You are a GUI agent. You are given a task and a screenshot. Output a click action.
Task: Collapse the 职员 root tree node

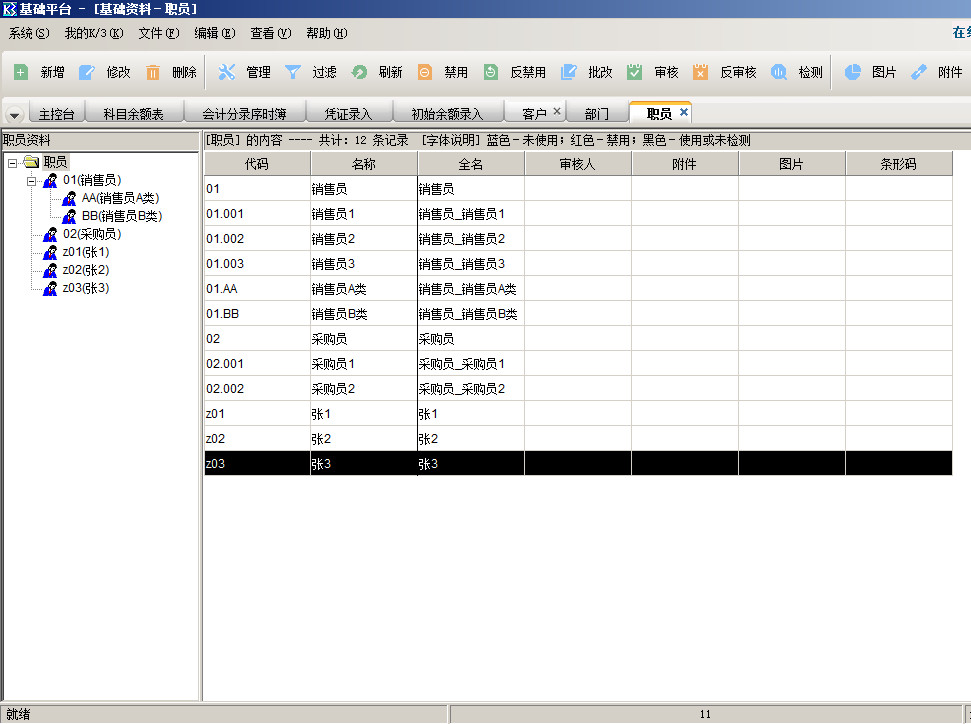(13, 162)
